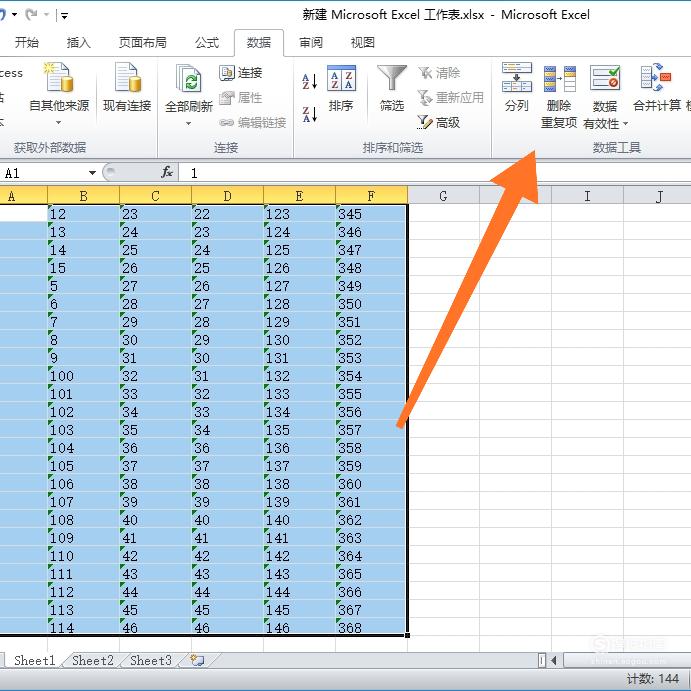Open the Name Box dropdown arrow

[92, 173]
